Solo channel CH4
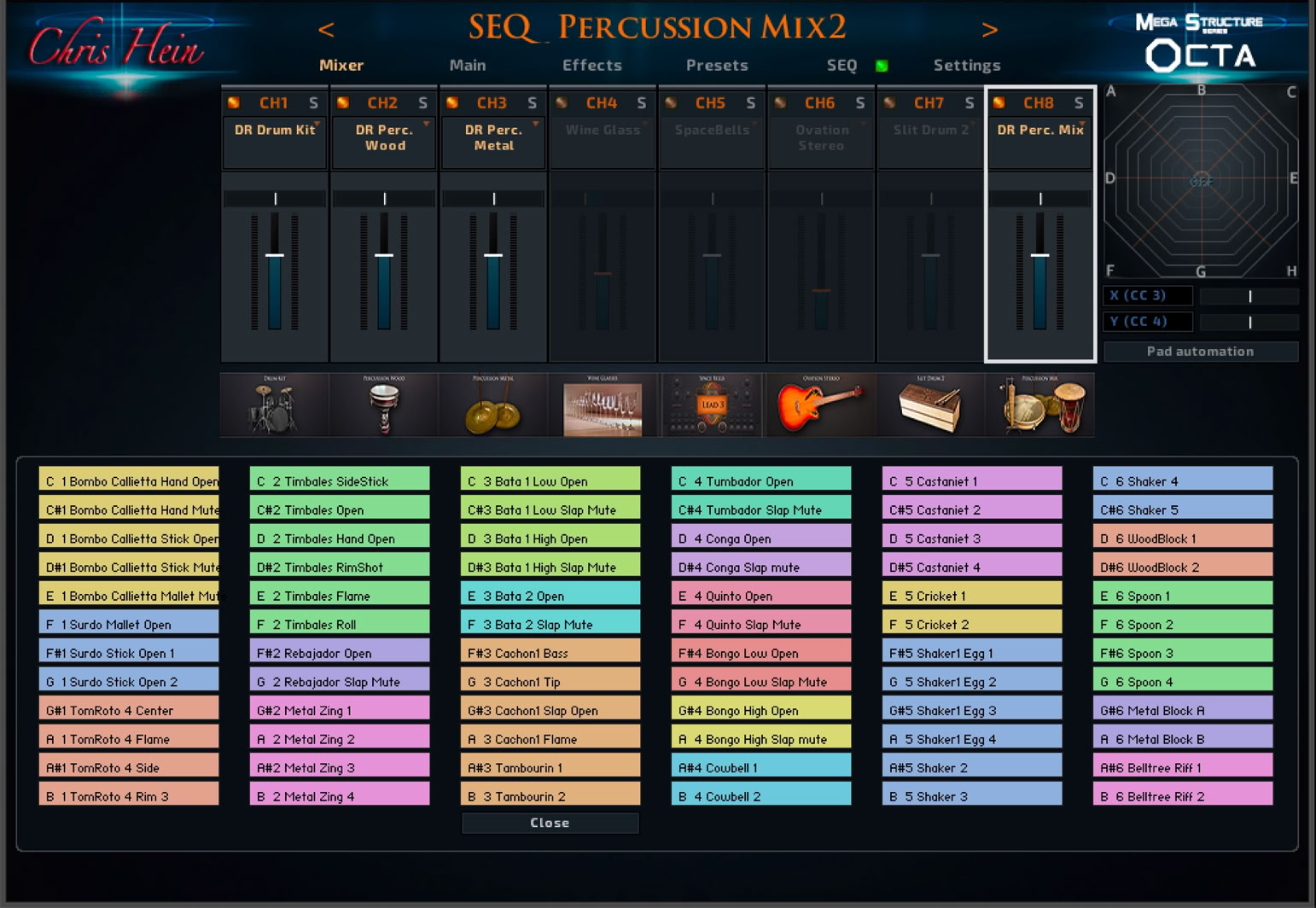Viewport: 1316px width, 908px height. tap(641, 103)
